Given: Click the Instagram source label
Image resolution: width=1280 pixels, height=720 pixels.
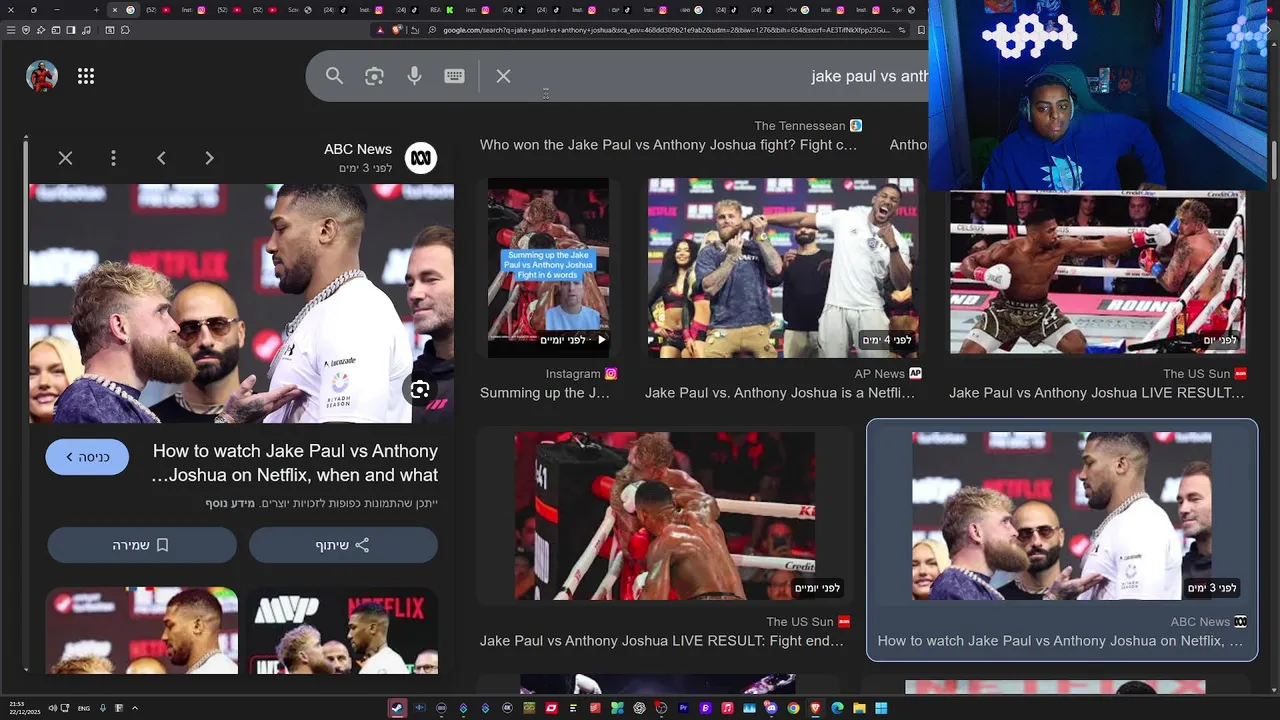Looking at the screenshot, I should click(x=573, y=374).
